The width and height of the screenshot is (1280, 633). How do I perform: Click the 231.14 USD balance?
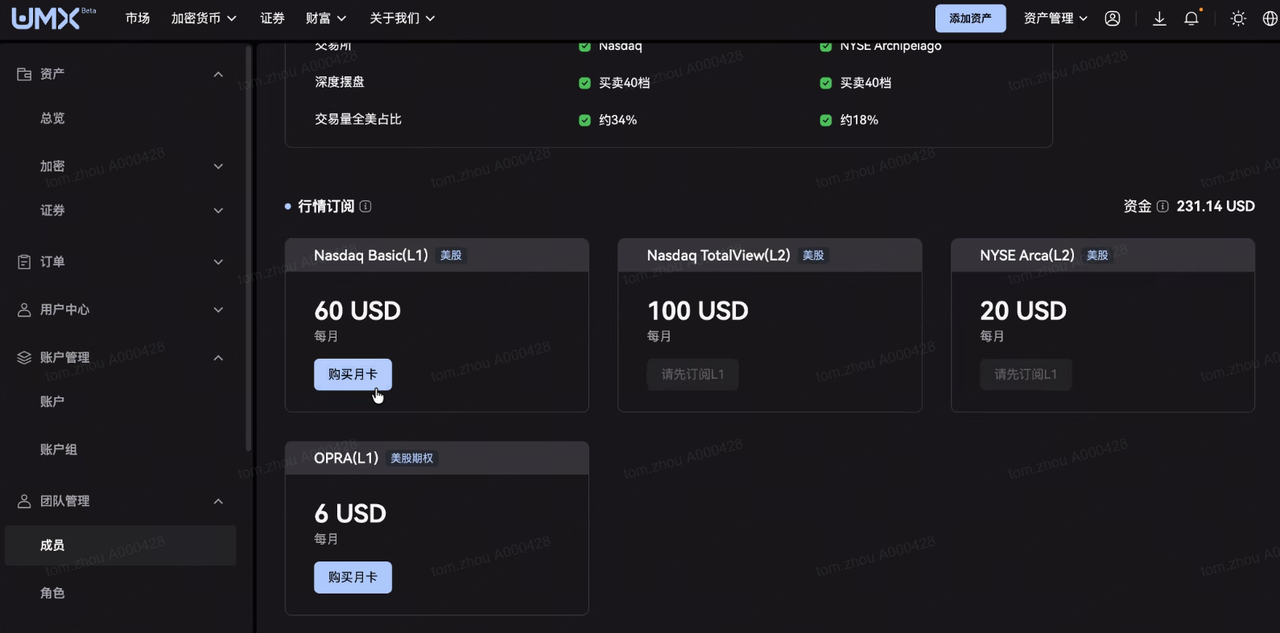point(1215,206)
